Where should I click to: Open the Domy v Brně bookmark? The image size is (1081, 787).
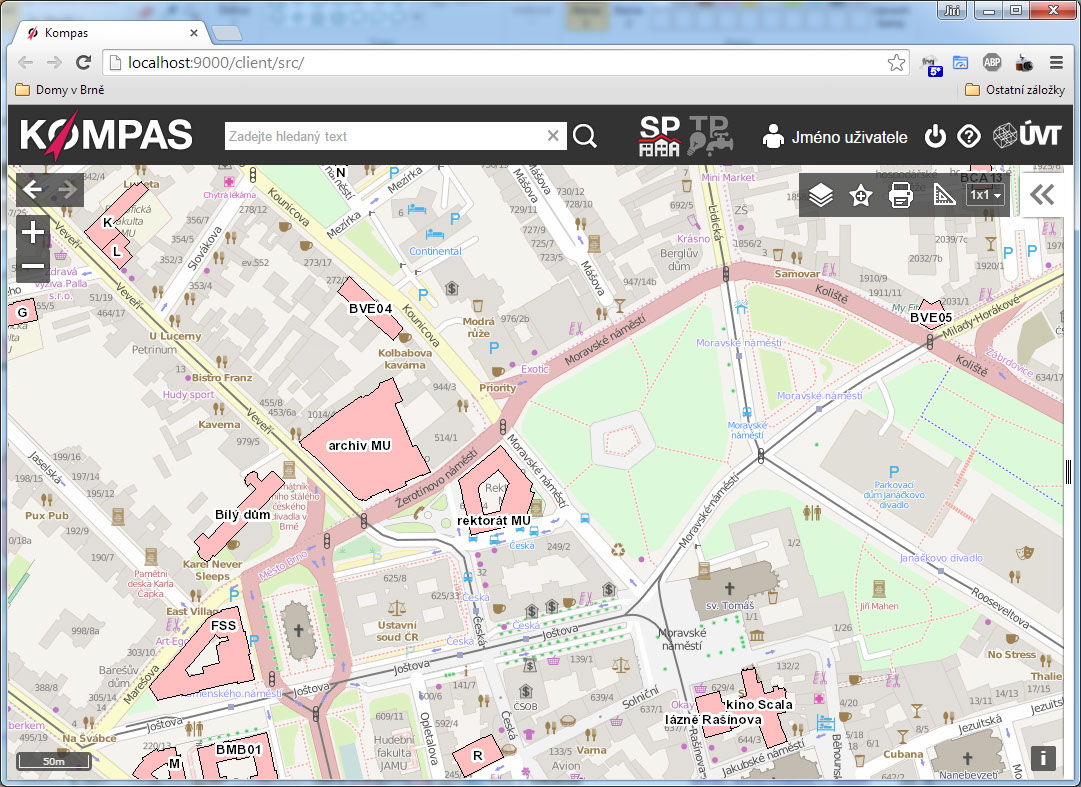(x=61, y=90)
